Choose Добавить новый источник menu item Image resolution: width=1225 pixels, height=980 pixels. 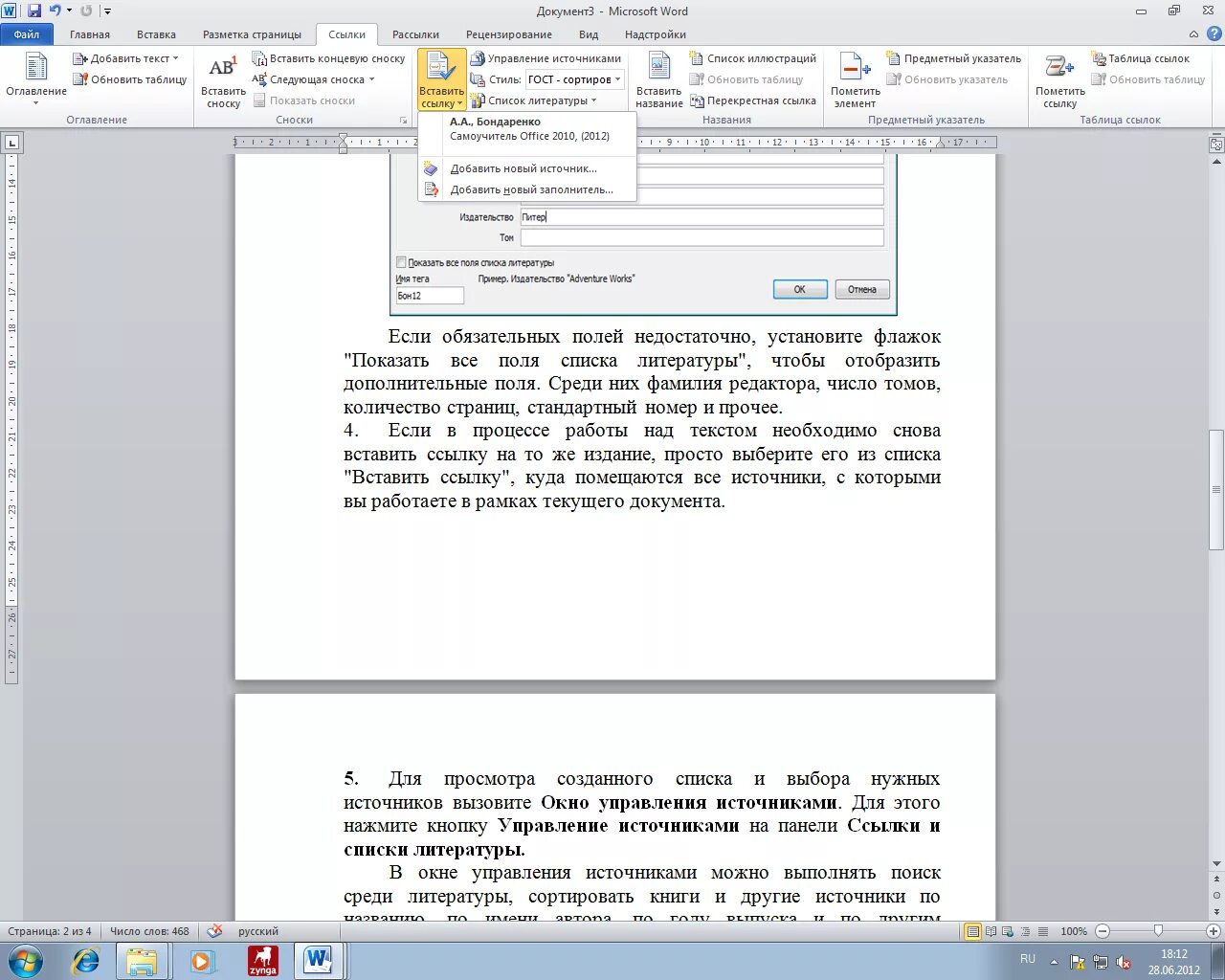point(528,168)
